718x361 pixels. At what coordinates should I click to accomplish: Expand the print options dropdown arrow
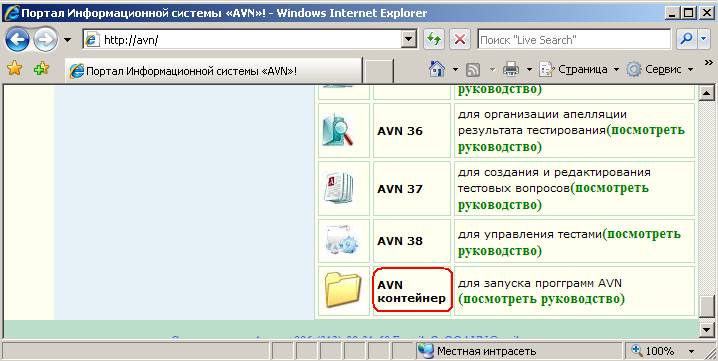[529, 70]
